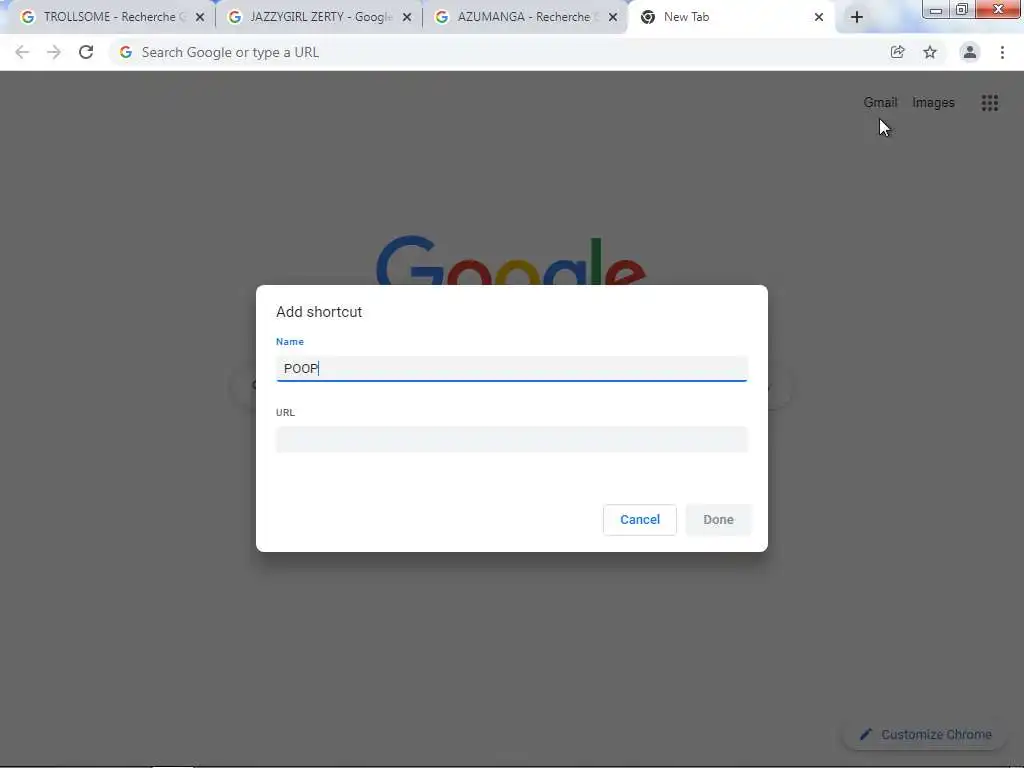Share this page icon in toolbar
1024x768 pixels.
pos(897,52)
